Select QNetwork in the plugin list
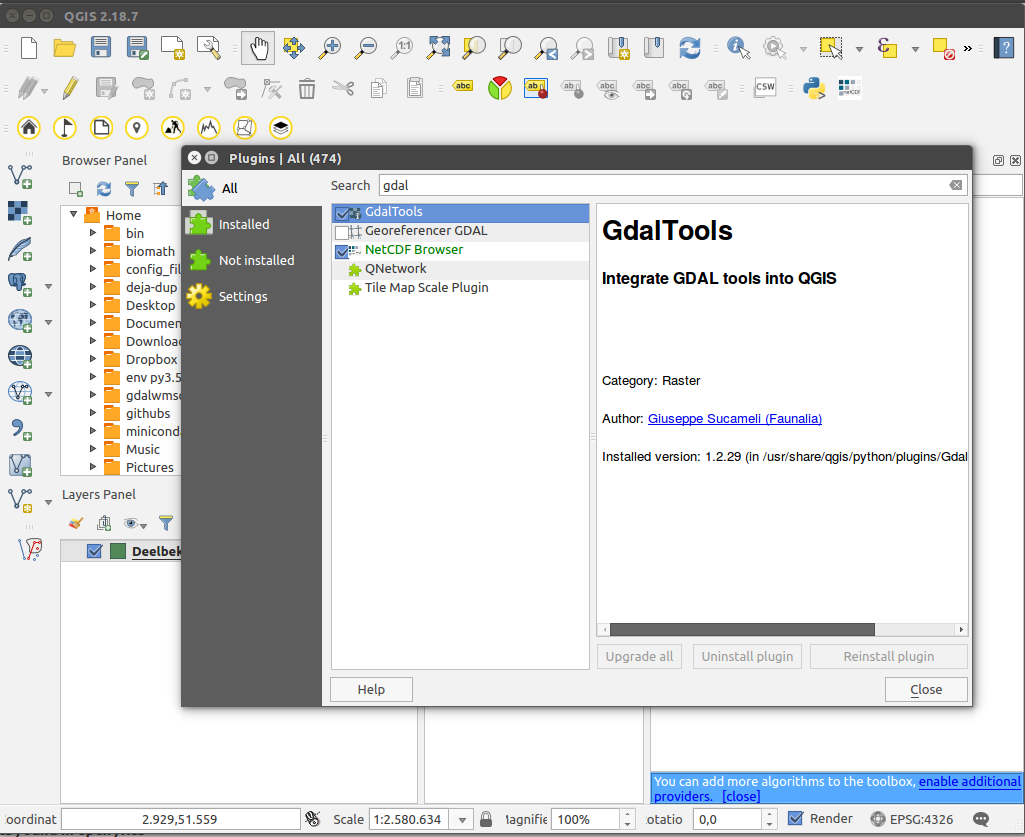Screen dimensions: 1025x837 pyautogui.click(x=460, y=269)
